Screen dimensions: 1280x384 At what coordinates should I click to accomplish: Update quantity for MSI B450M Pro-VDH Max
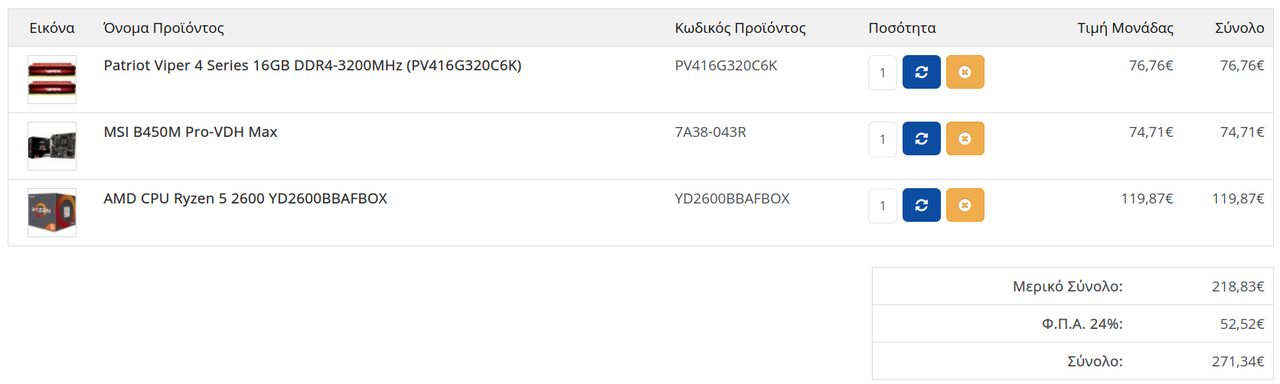[921, 138]
